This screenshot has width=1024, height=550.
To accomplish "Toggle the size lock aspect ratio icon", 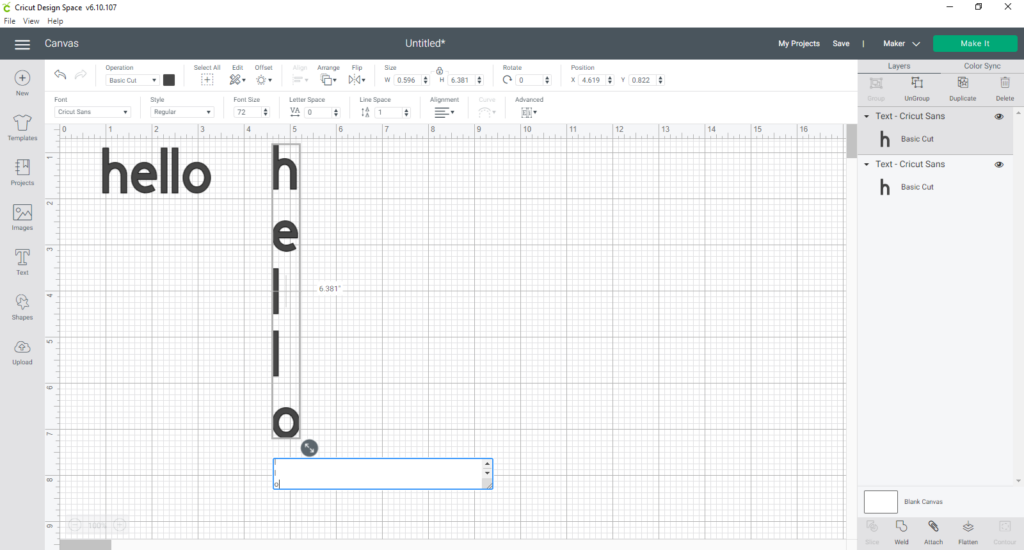I will pyautogui.click(x=439, y=70).
